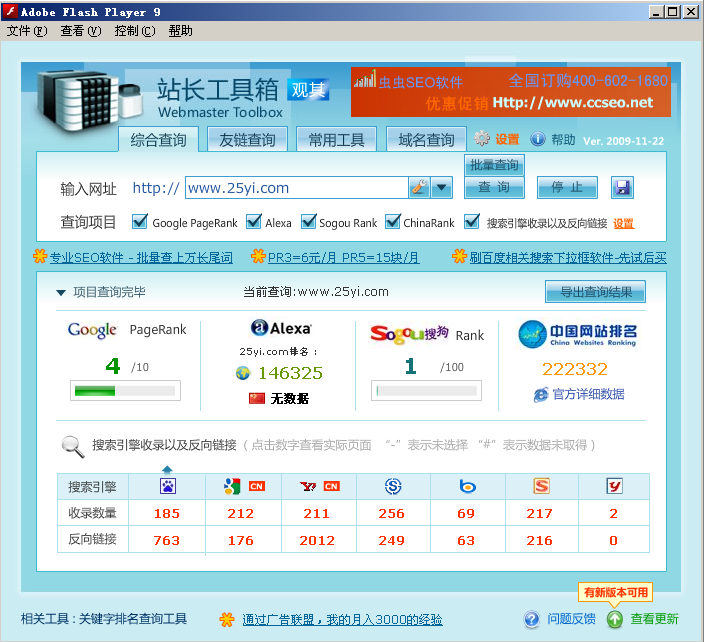
Task: Click the green up-arrow update icon
Action: [615, 620]
